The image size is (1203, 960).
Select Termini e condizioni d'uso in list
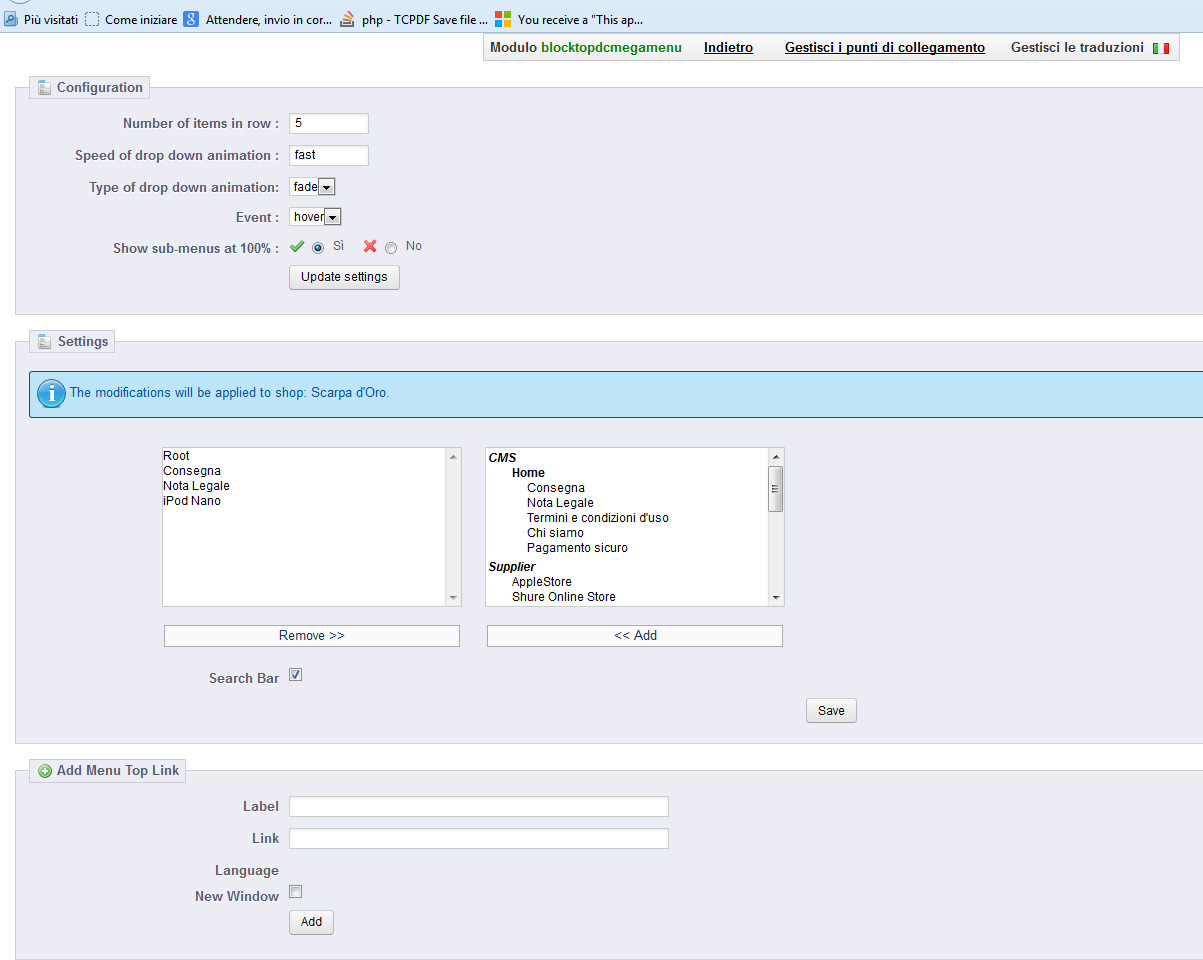[x=598, y=518]
